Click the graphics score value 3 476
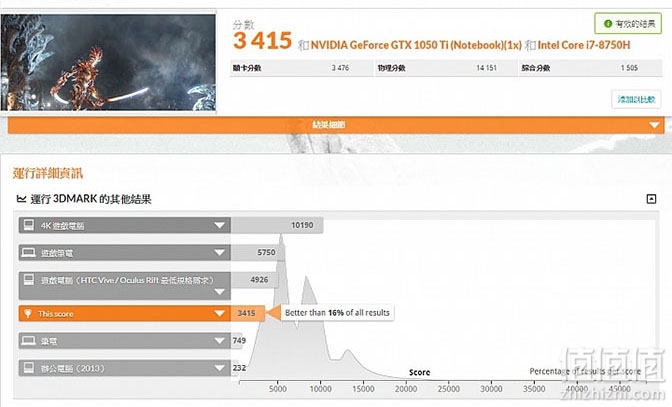672x407 pixels. pyautogui.click(x=340, y=68)
